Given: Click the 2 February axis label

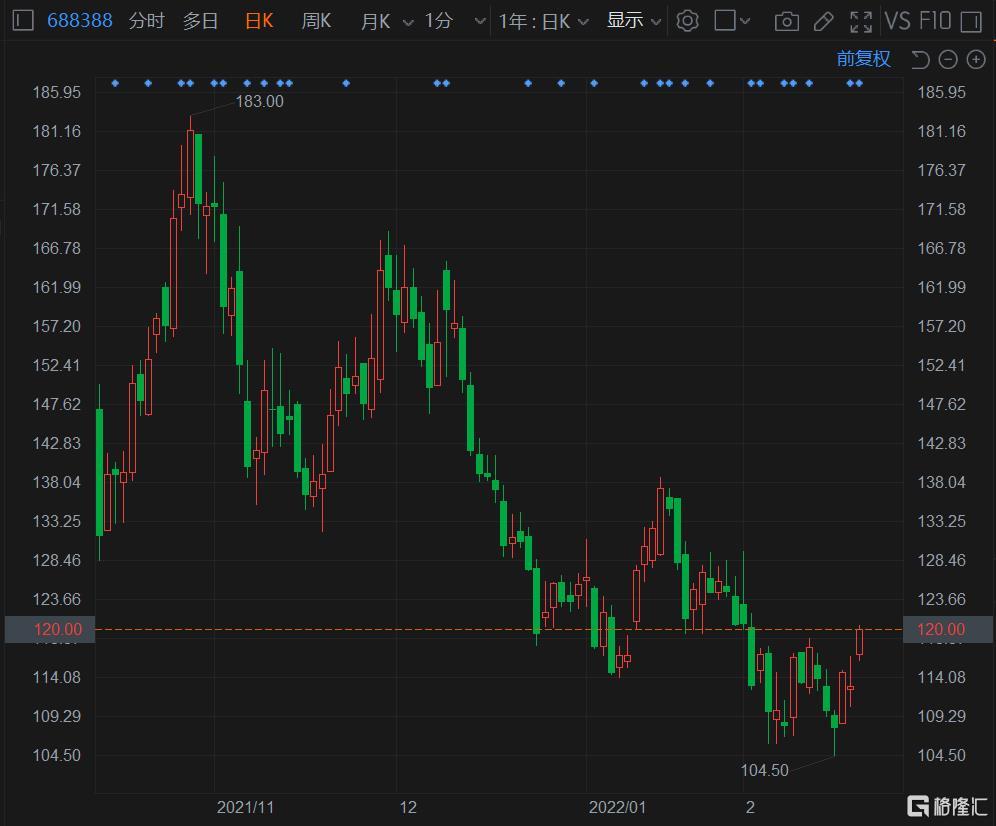Looking at the screenshot, I should coord(750,808).
